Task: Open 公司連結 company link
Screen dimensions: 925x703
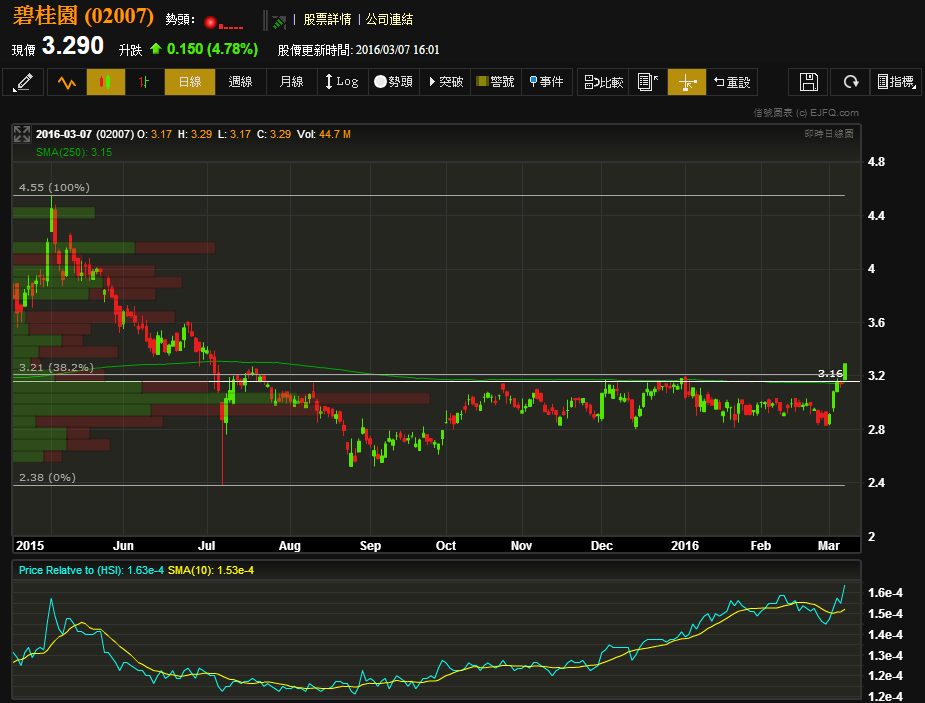Action: (389, 19)
